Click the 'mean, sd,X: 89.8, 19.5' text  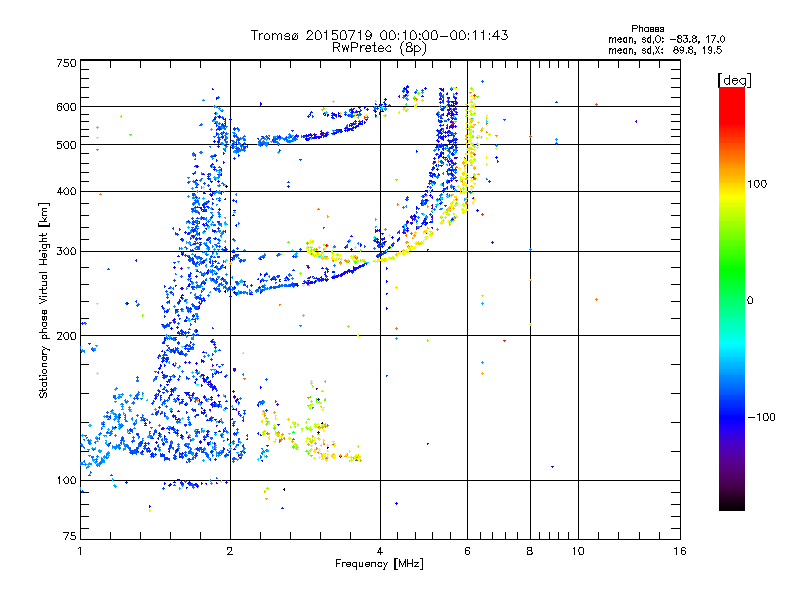tap(665, 50)
